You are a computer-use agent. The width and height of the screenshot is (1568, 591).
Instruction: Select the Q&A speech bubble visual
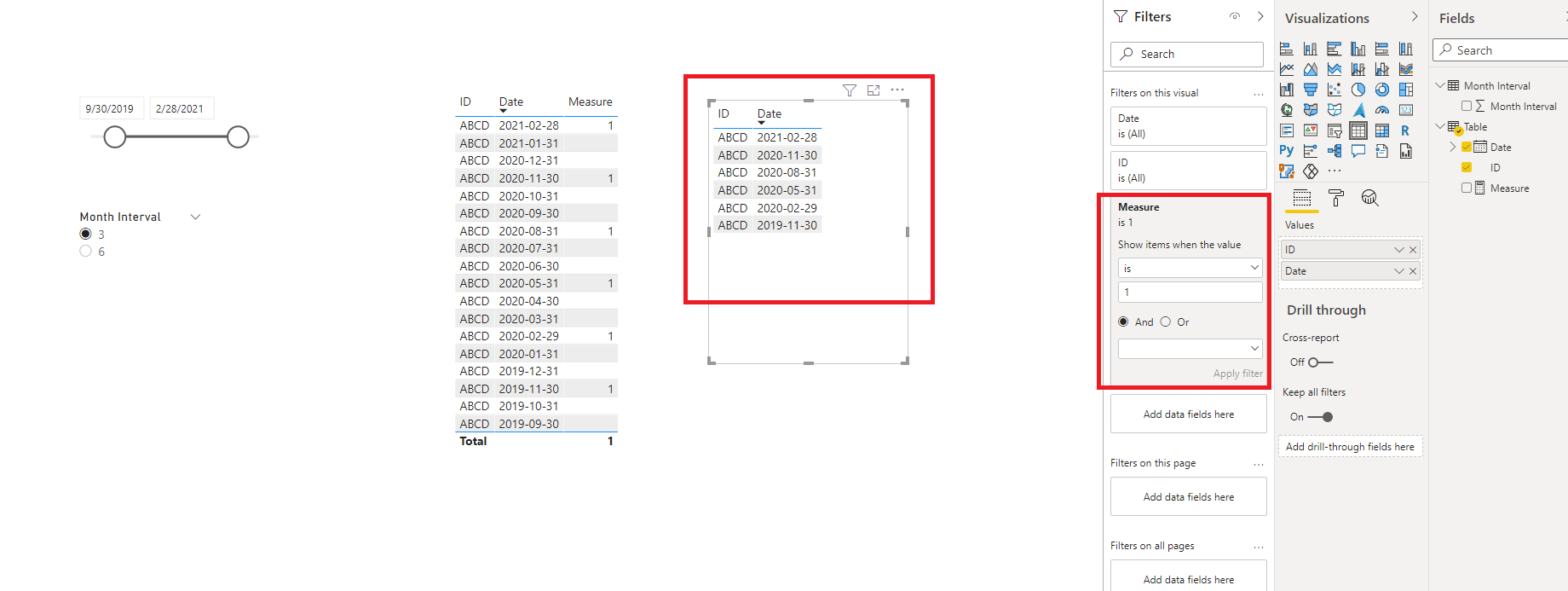point(1358,151)
